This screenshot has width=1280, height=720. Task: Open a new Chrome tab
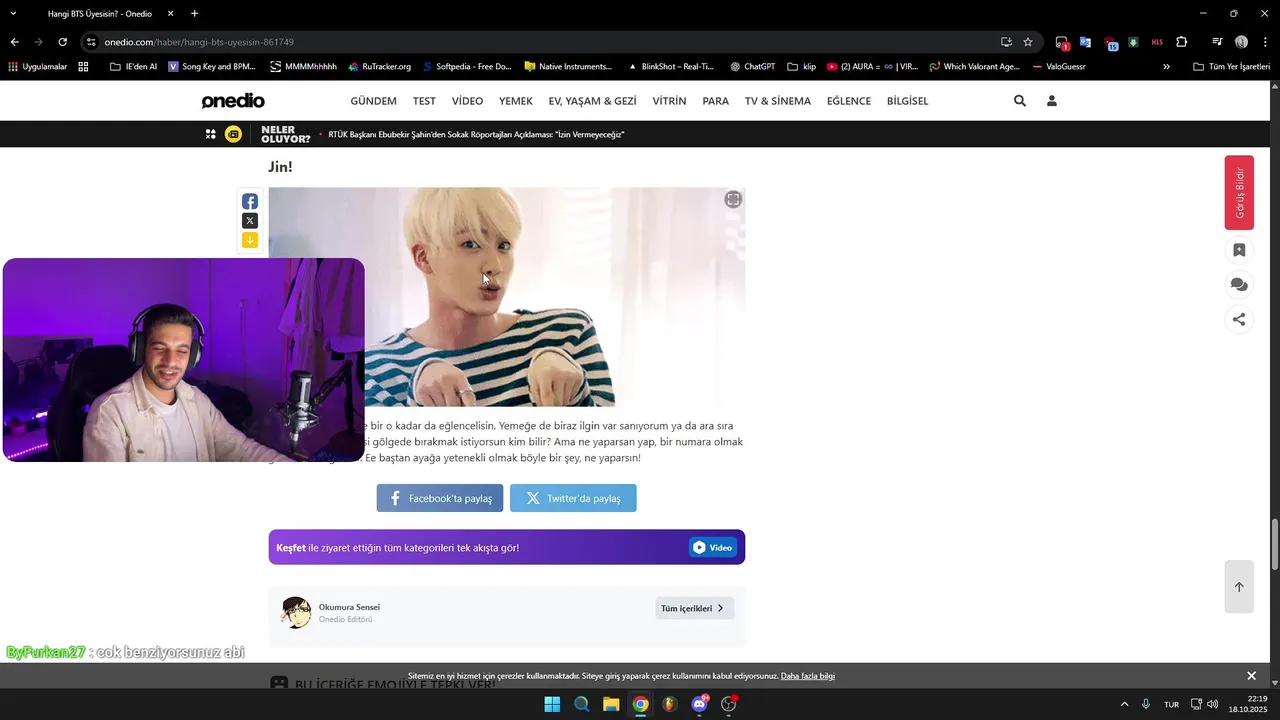(x=194, y=14)
